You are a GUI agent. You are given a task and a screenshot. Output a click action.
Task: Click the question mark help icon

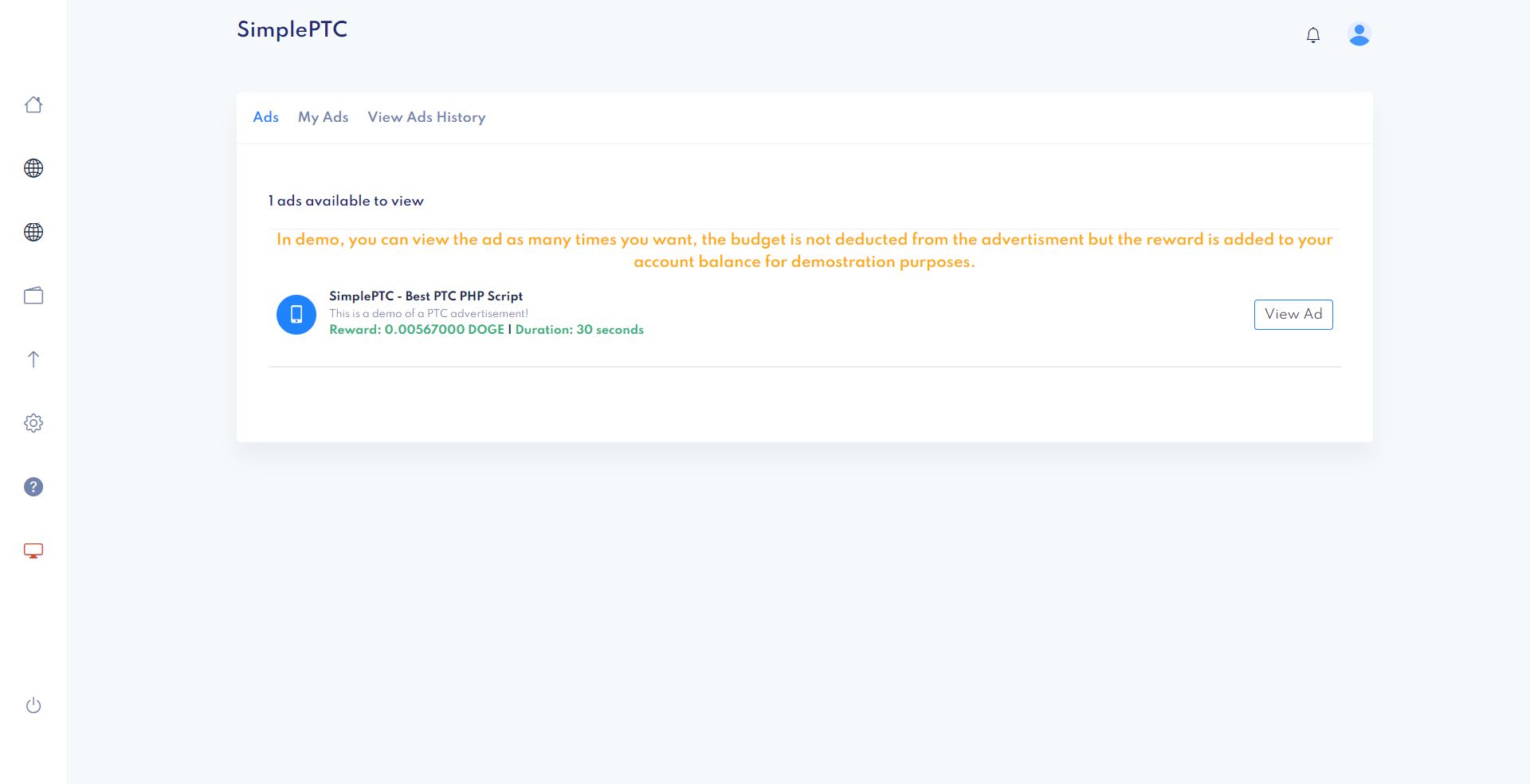point(33,487)
